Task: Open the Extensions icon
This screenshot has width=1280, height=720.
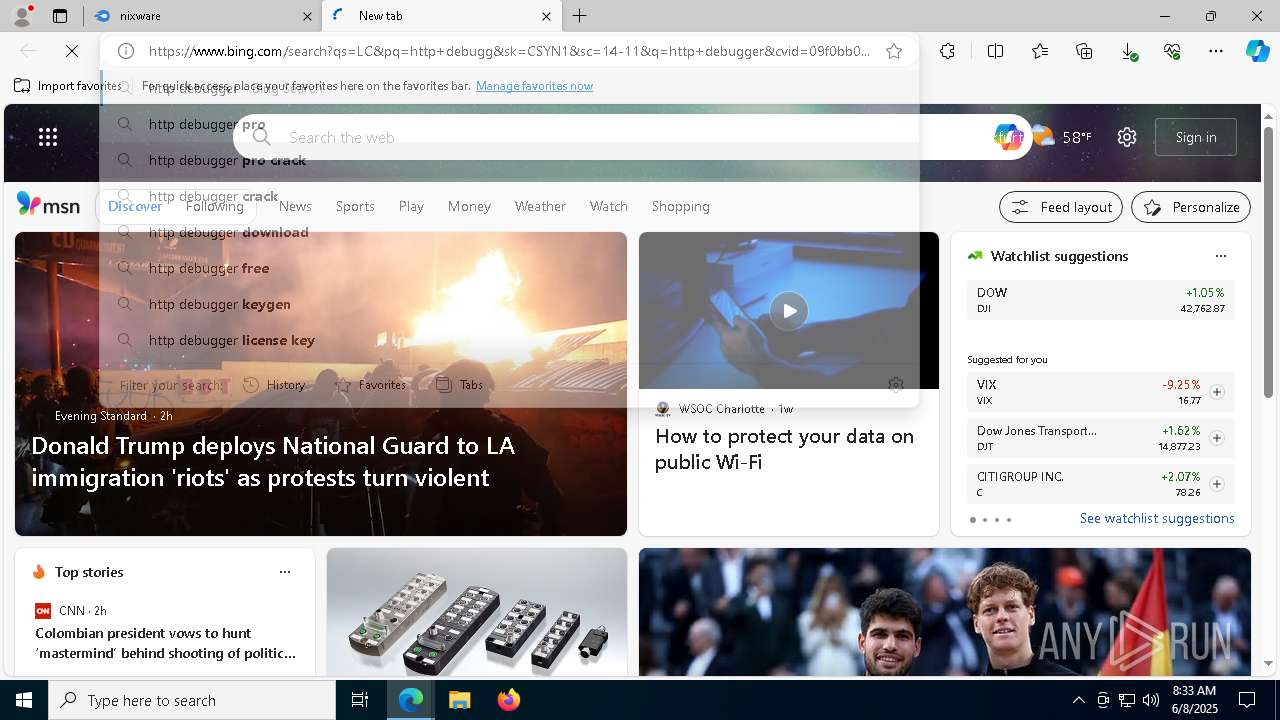Action: tap(947, 51)
